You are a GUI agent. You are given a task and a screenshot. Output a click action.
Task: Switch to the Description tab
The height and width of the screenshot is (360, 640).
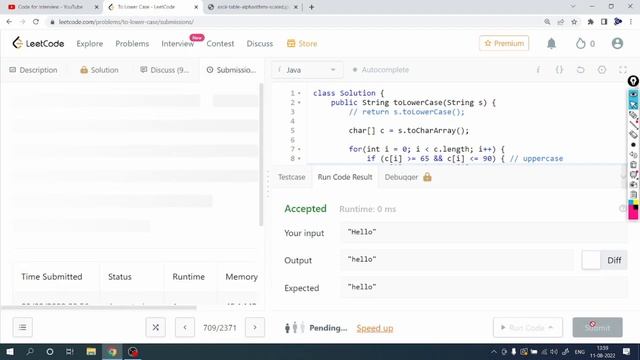33,70
